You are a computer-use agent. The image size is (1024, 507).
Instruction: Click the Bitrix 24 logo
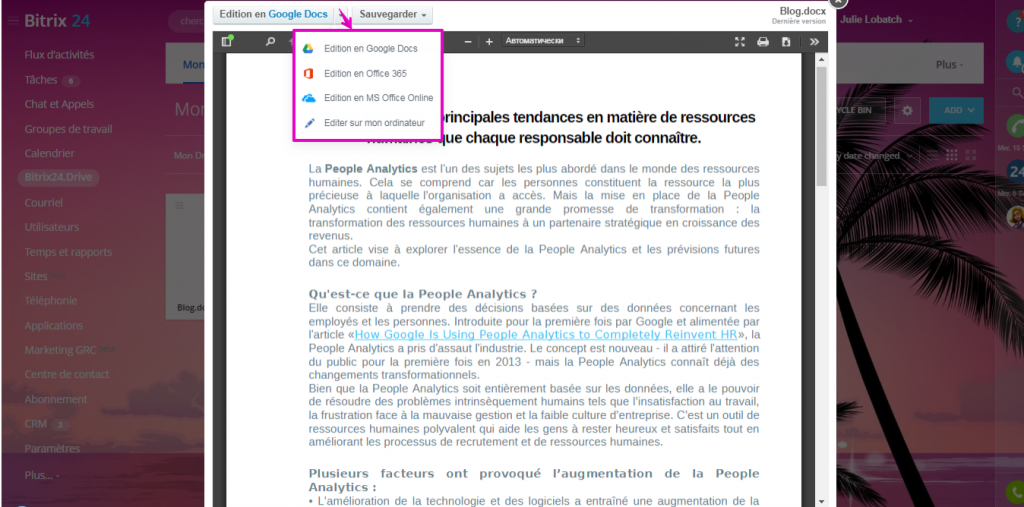coord(57,21)
